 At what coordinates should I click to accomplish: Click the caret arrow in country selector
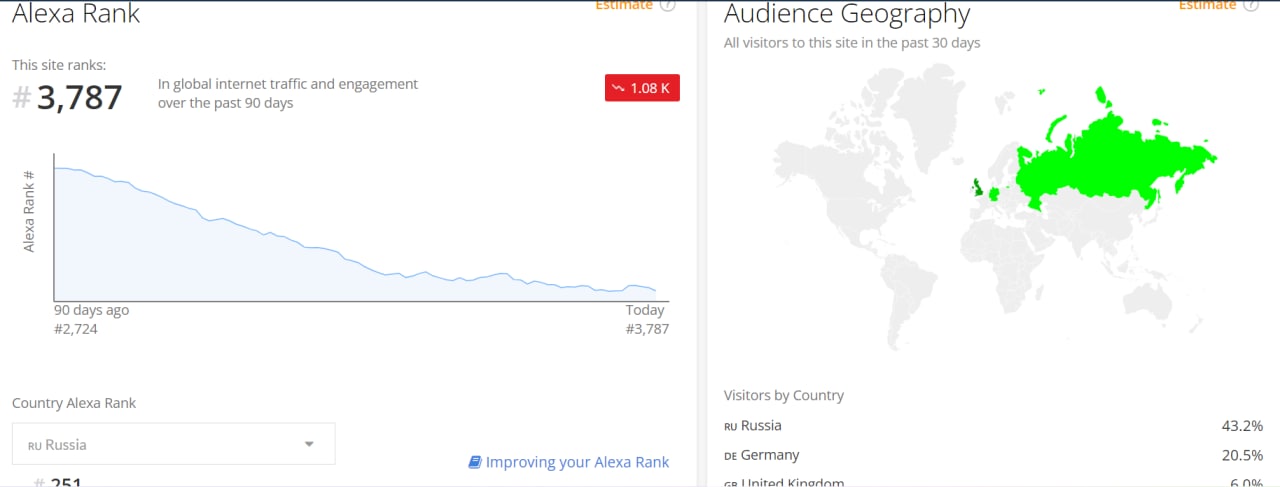309,444
